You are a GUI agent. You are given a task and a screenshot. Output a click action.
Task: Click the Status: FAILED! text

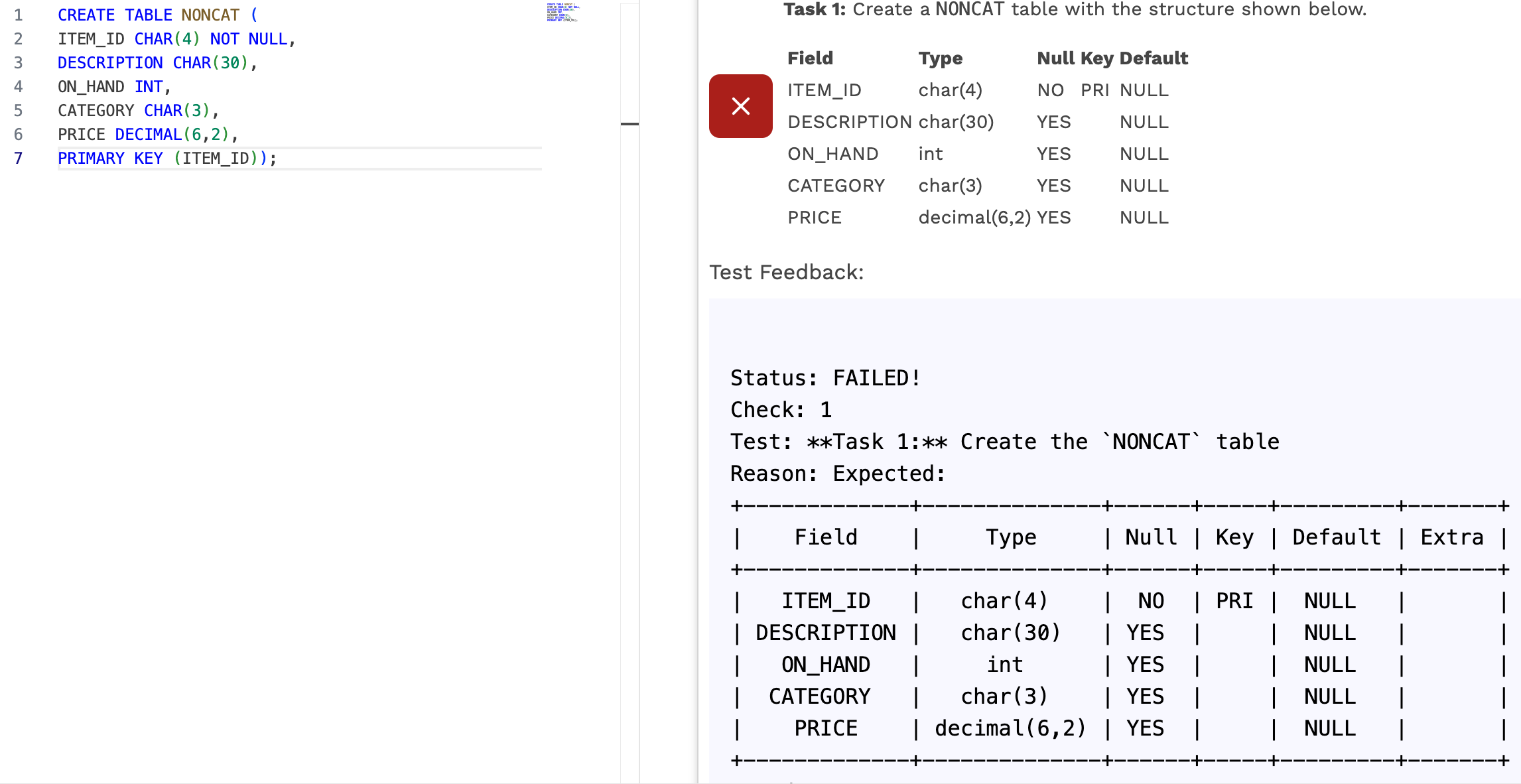coord(824,377)
